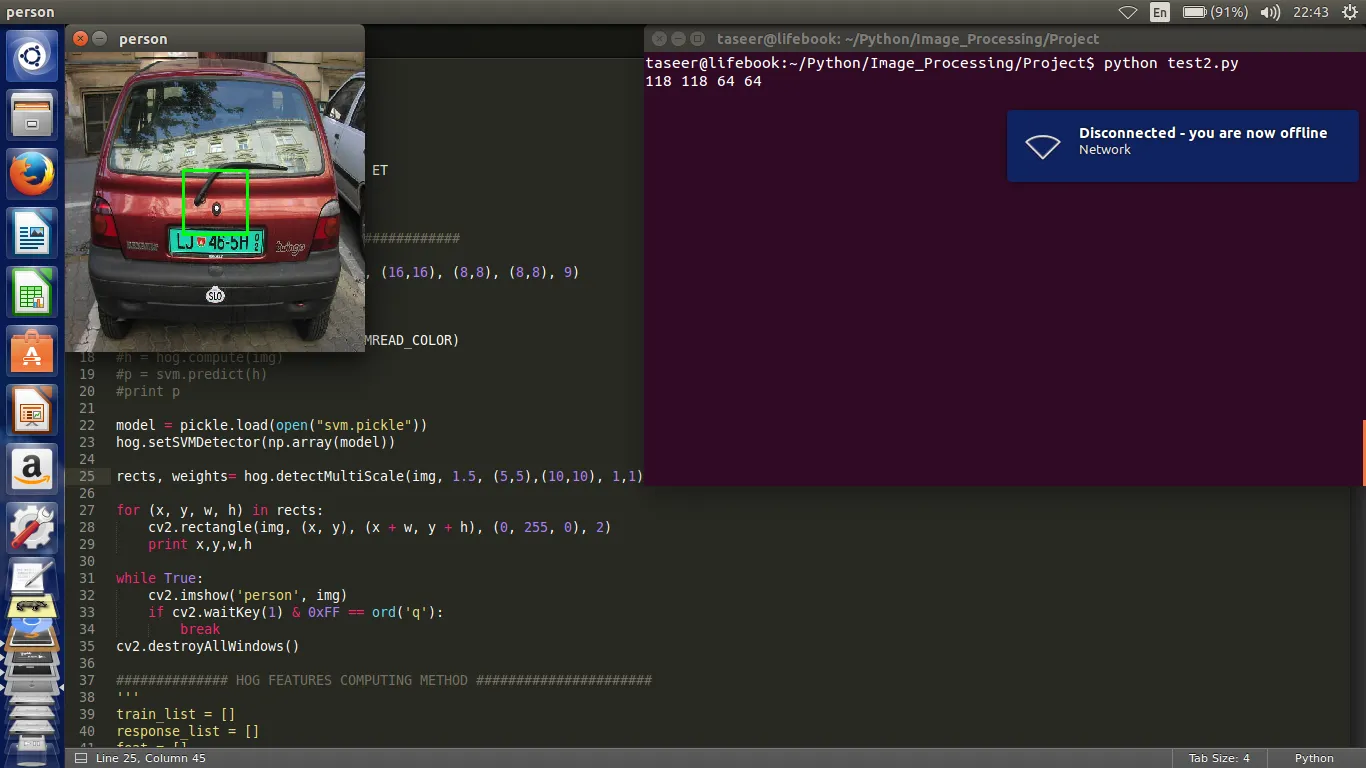Image resolution: width=1366 pixels, height=768 pixels.
Task: Click the person app title in the top panel
Action: [30, 12]
